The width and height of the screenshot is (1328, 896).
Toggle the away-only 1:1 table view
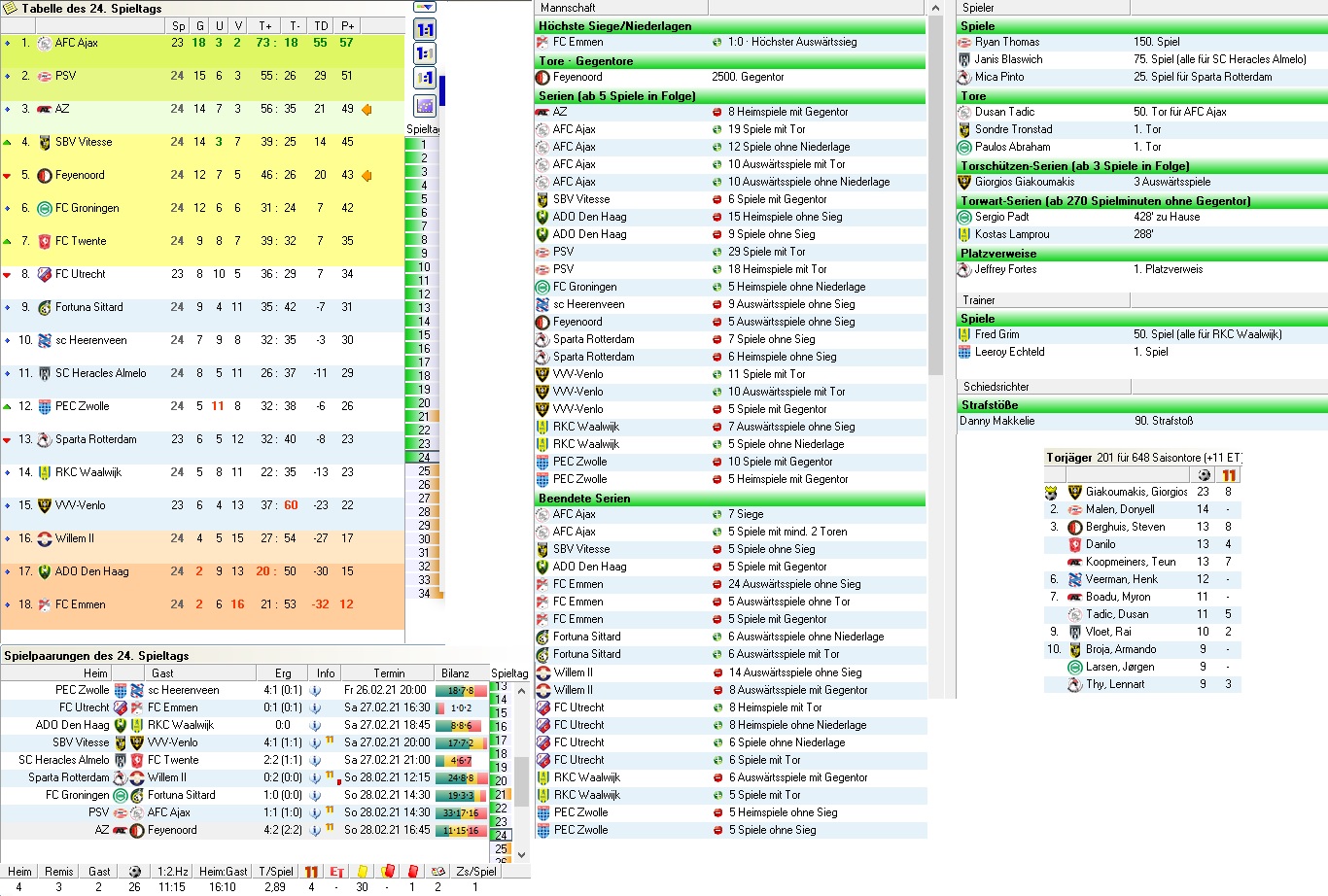425,78
